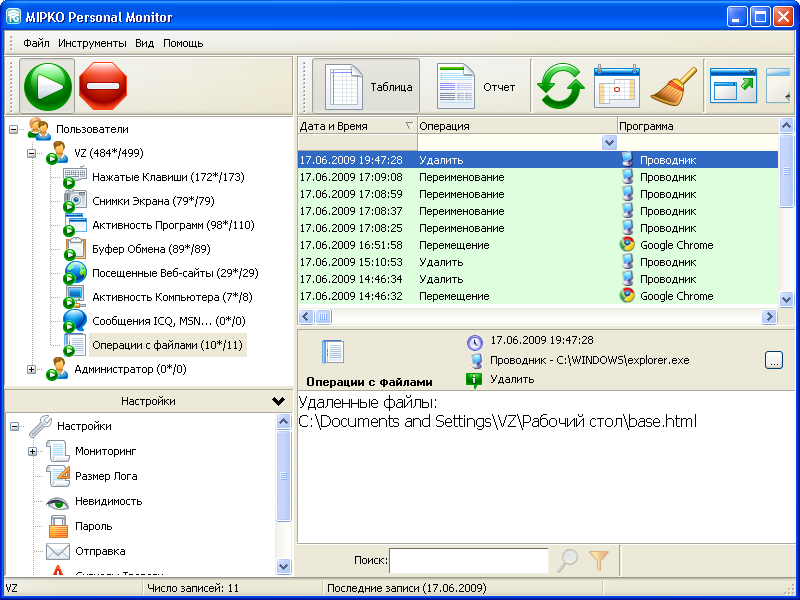Open the Файл menu

click(36, 43)
